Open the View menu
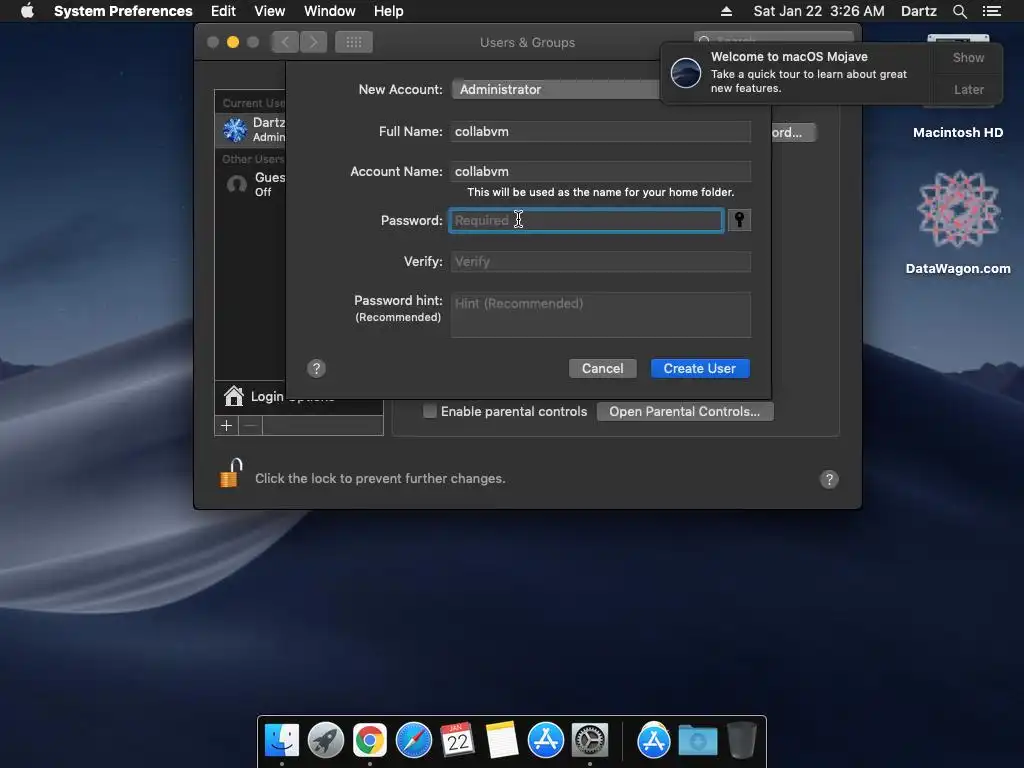1024x768 pixels. pyautogui.click(x=270, y=11)
